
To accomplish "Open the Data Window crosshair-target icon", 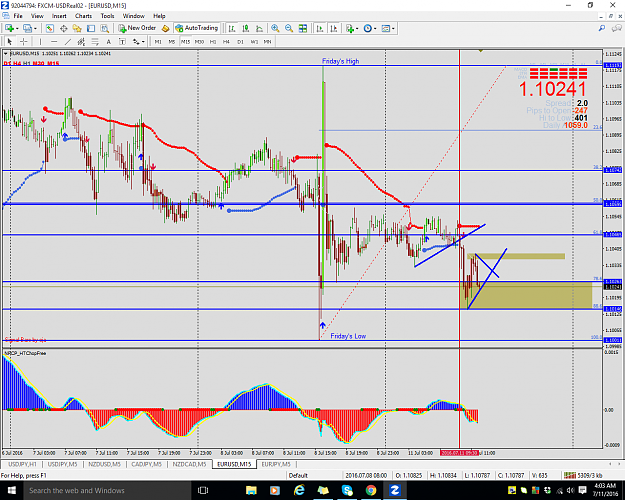I will click(x=63, y=28).
